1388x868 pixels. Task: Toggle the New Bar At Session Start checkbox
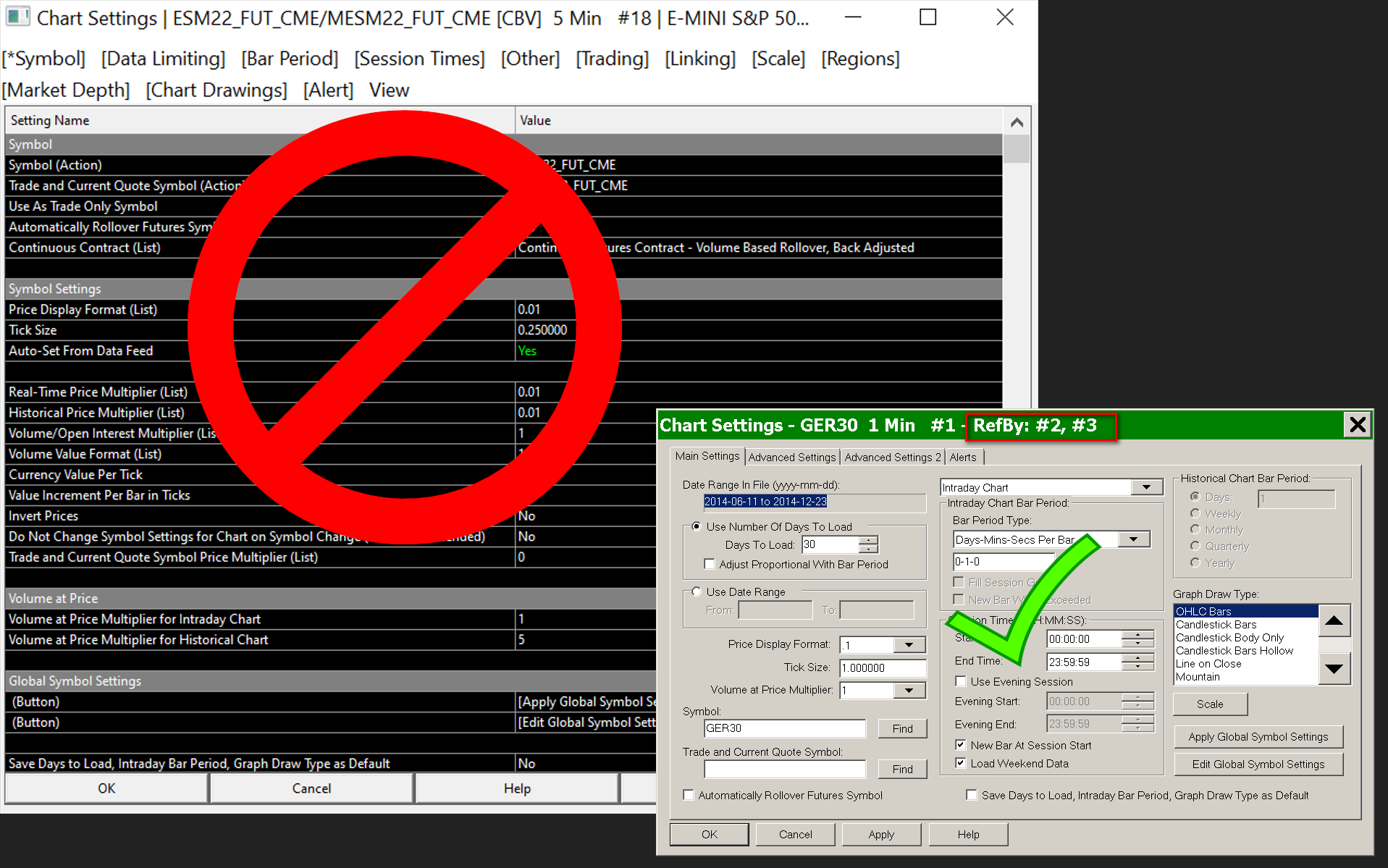tap(961, 745)
